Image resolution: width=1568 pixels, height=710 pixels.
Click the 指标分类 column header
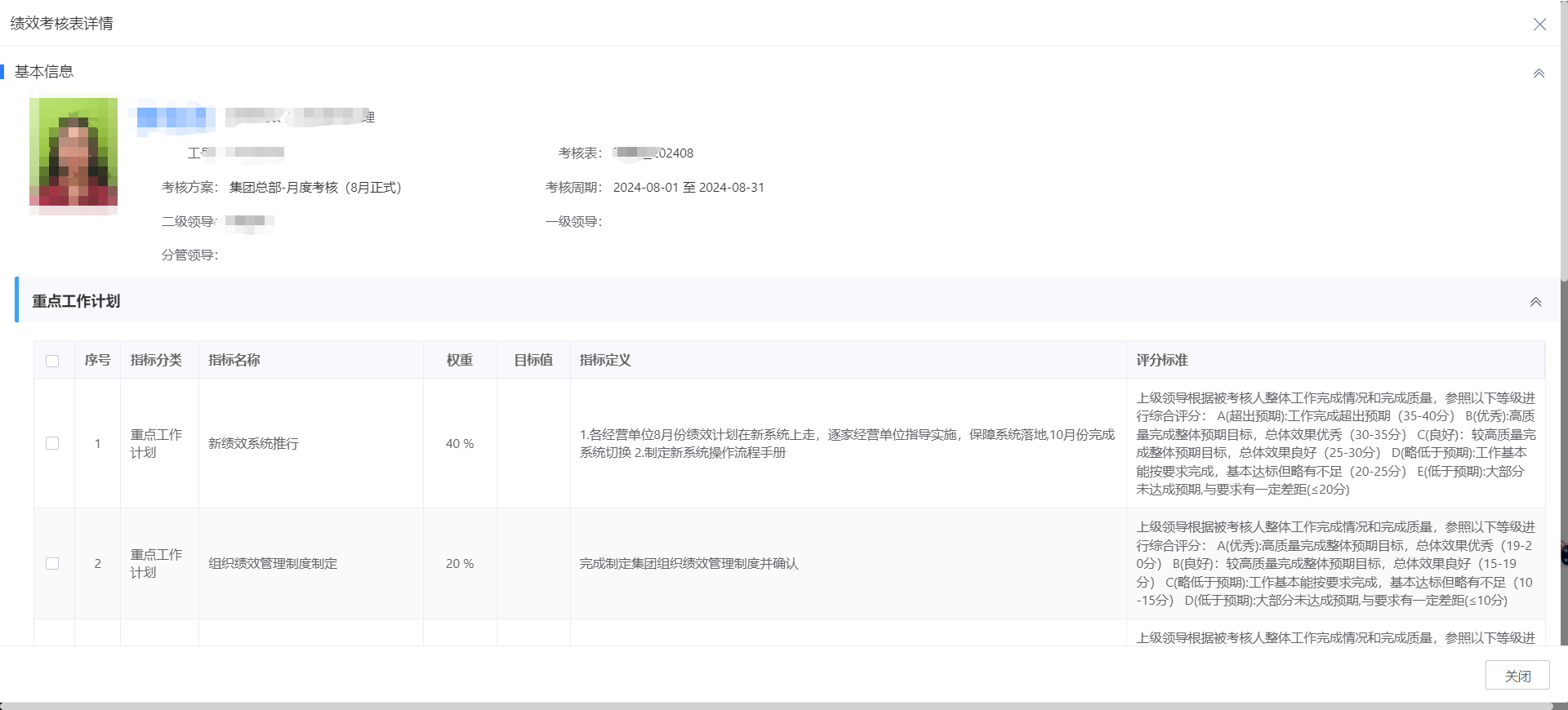coord(156,360)
